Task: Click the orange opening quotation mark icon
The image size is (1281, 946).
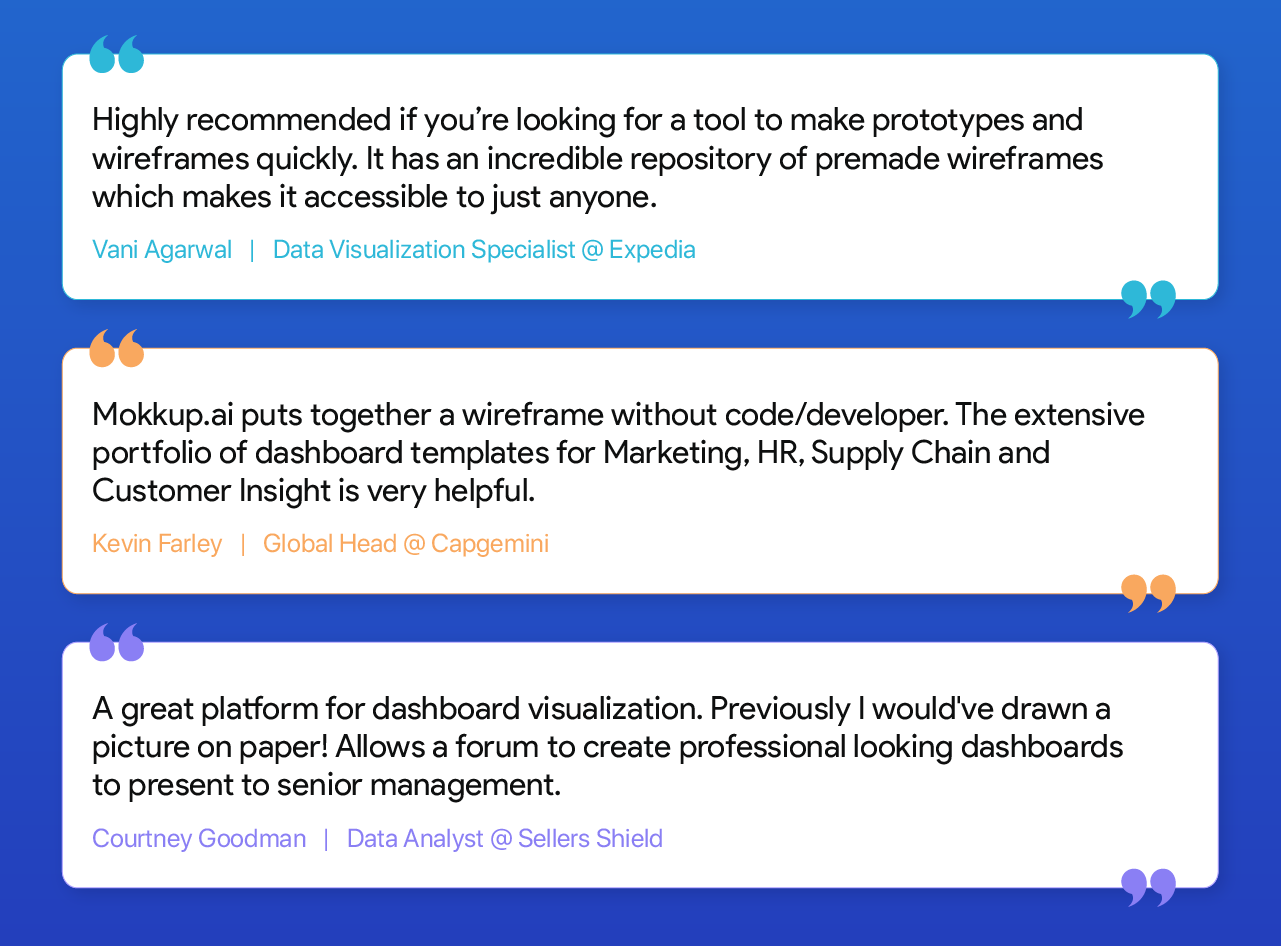Action: (116, 349)
